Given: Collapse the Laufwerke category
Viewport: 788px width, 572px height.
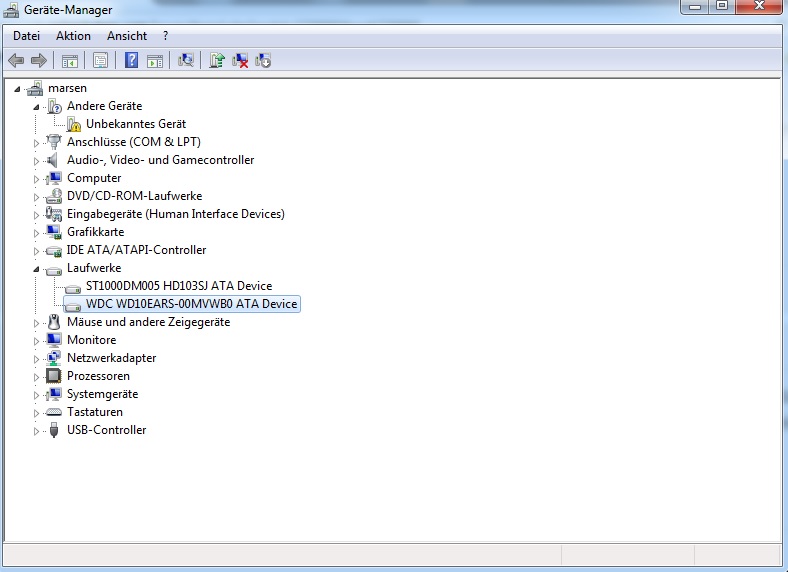Looking at the screenshot, I should coord(36,269).
